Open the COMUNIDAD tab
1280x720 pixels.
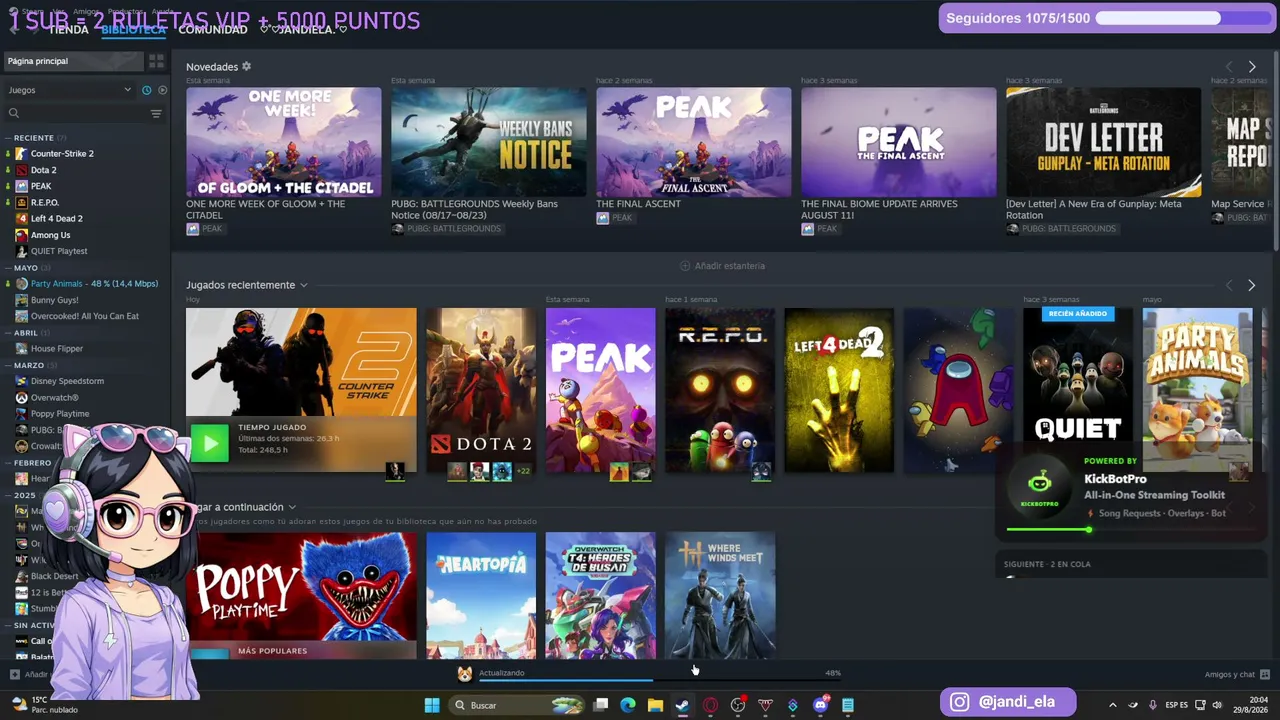tap(213, 30)
